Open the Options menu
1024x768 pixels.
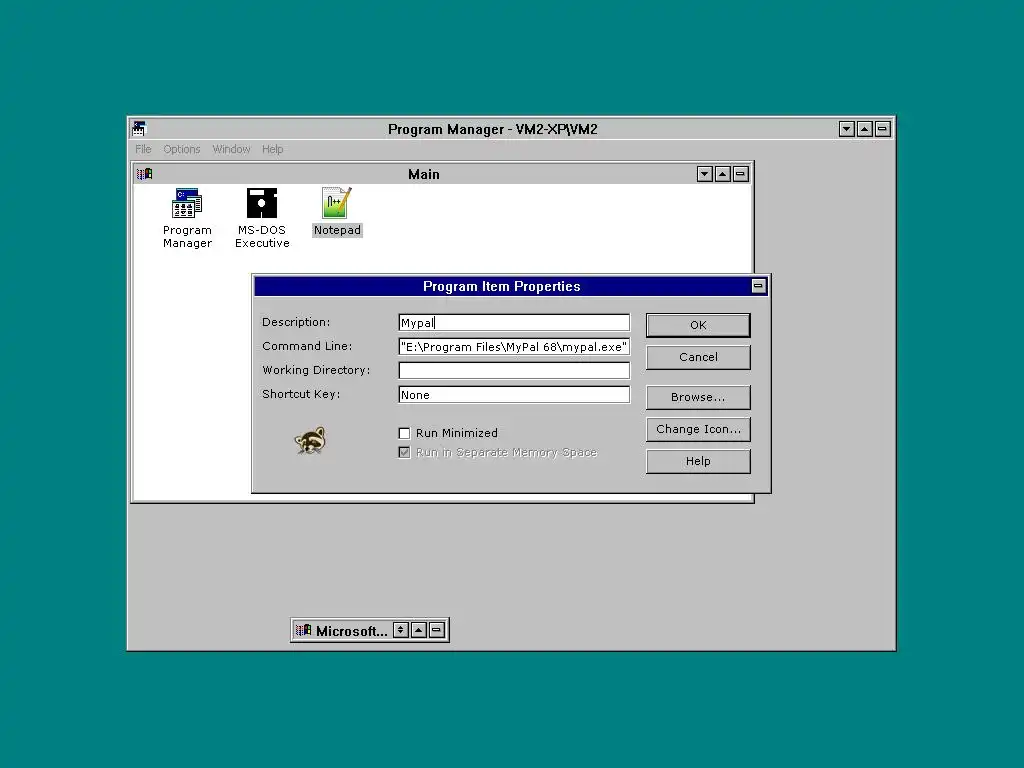182,149
